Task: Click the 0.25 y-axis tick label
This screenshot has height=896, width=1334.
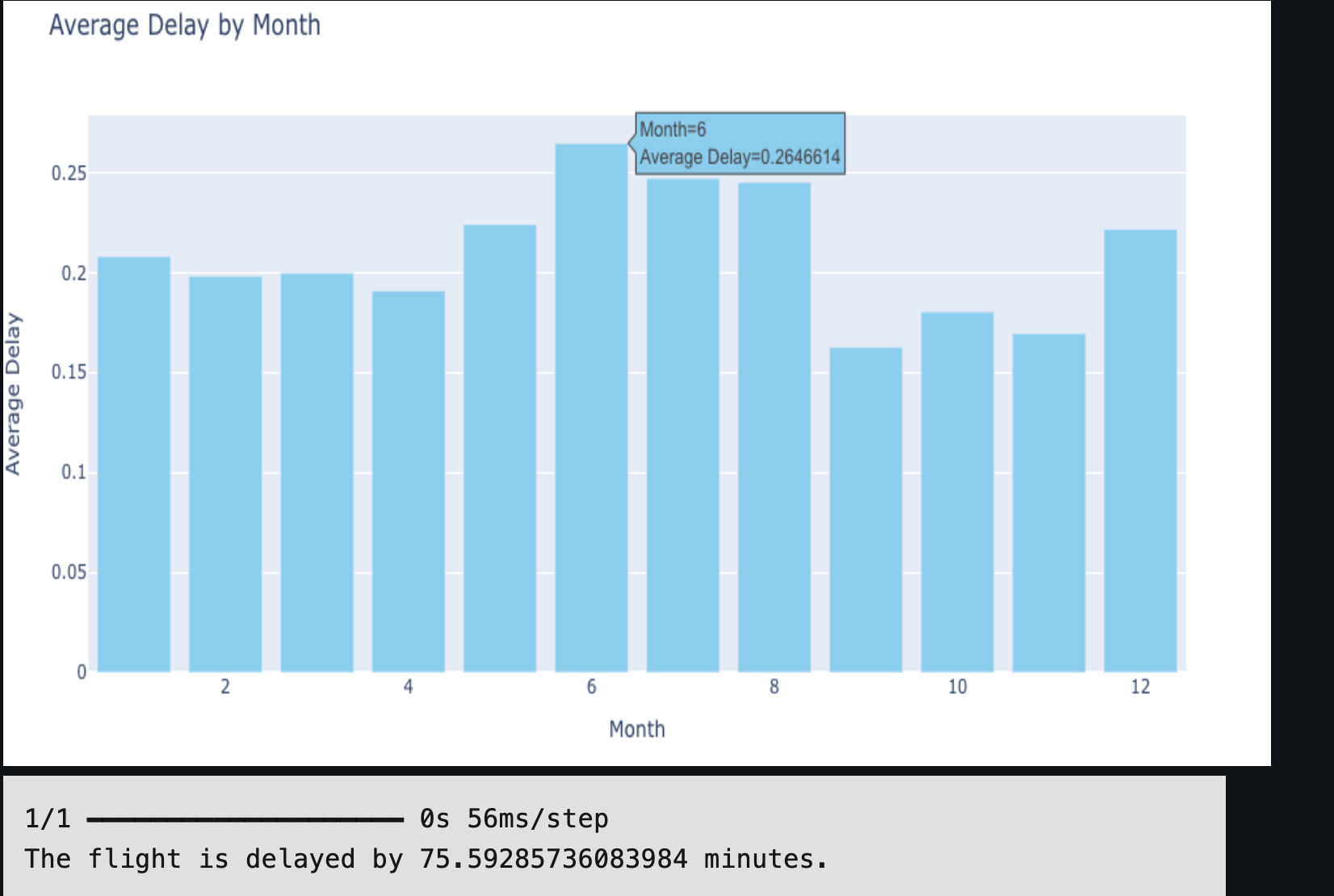Action: click(69, 174)
